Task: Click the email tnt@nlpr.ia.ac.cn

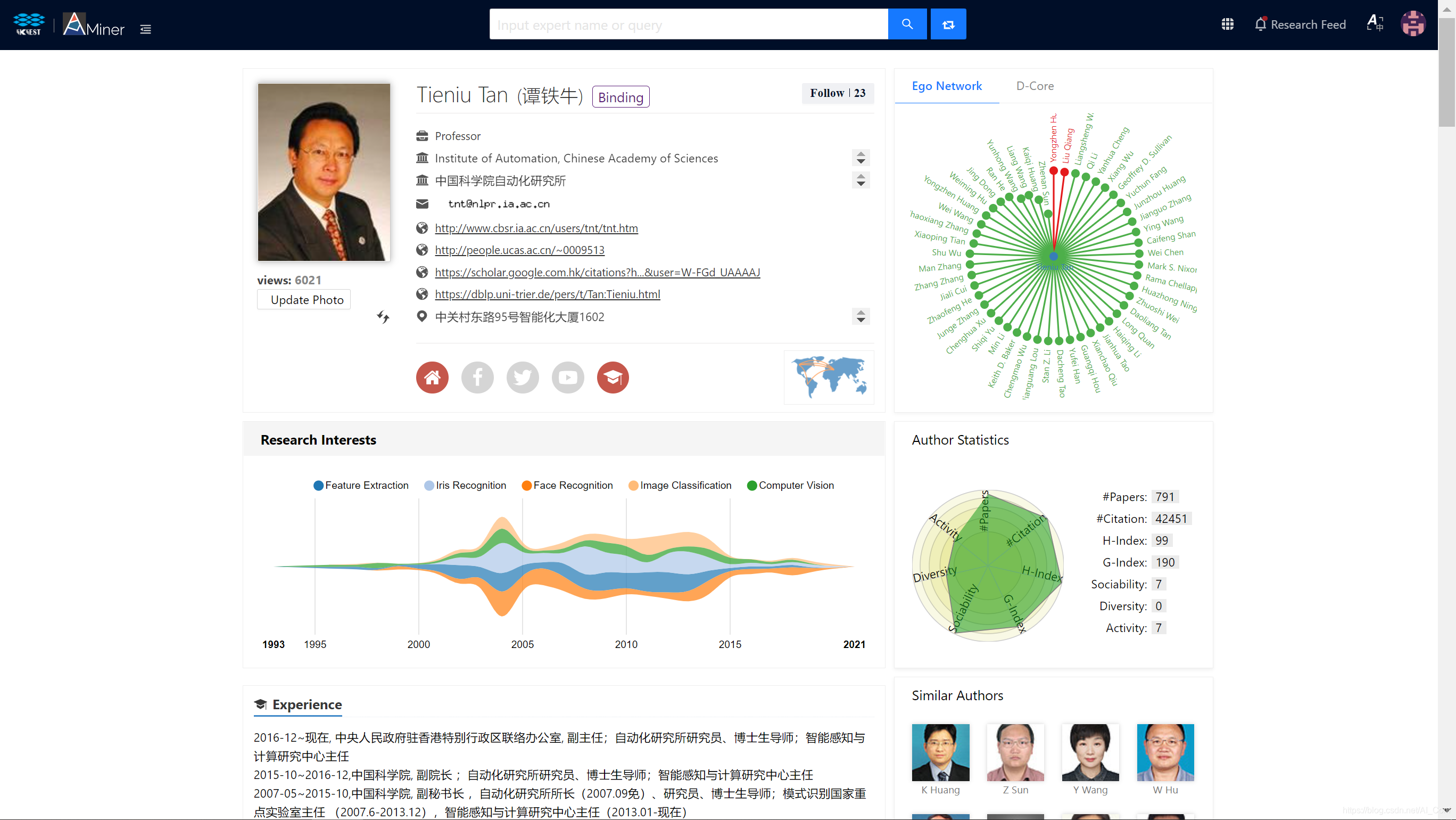Action: pos(499,203)
